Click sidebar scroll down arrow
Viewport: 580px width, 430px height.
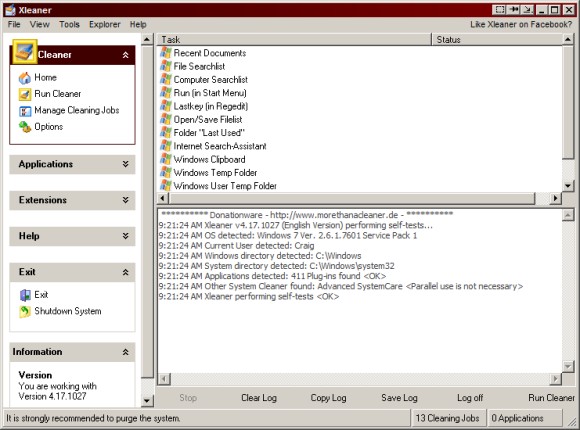pyautogui.click(x=147, y=400)
